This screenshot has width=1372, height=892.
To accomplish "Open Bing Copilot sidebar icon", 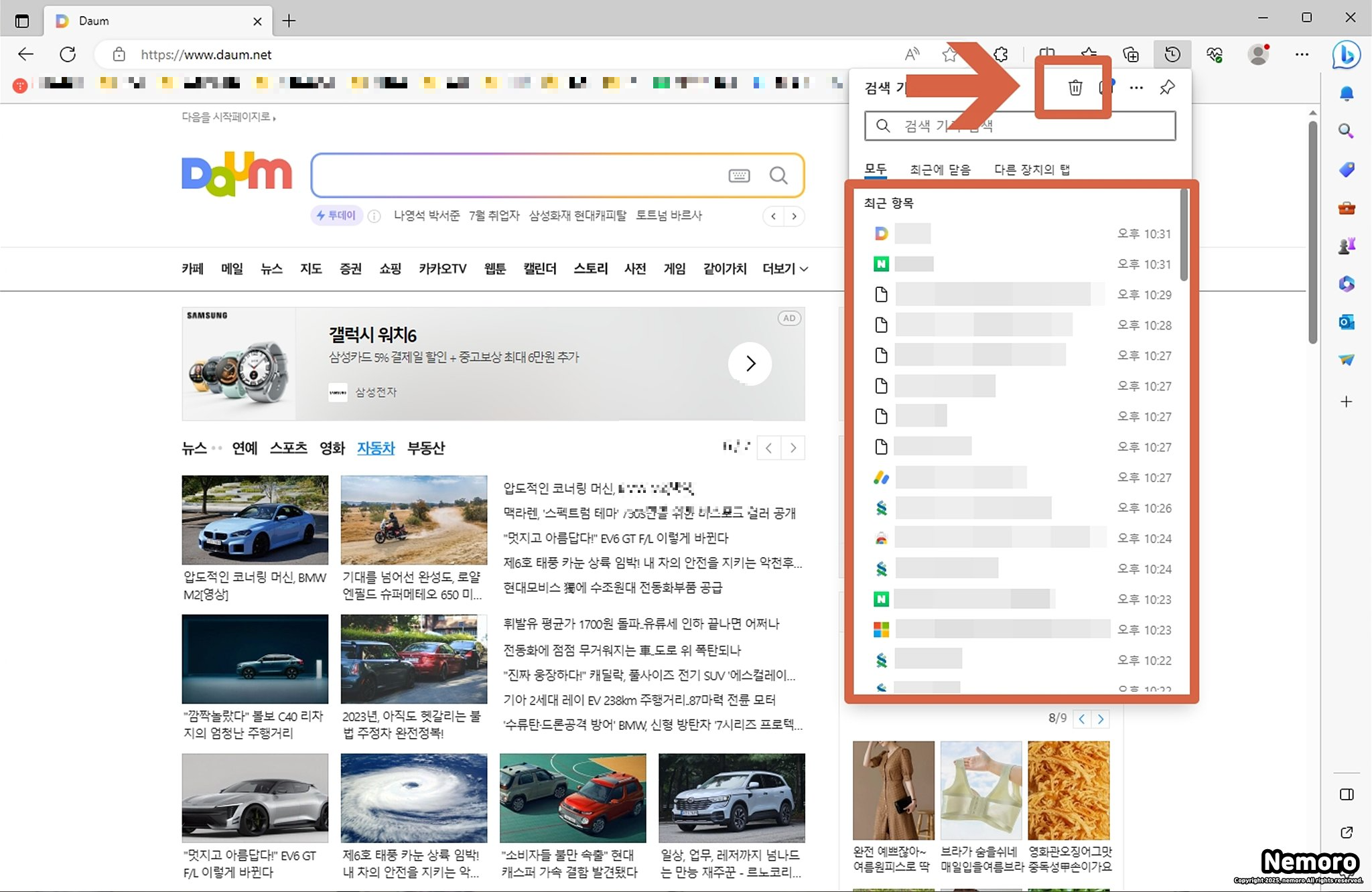I will pos(1345,54).
